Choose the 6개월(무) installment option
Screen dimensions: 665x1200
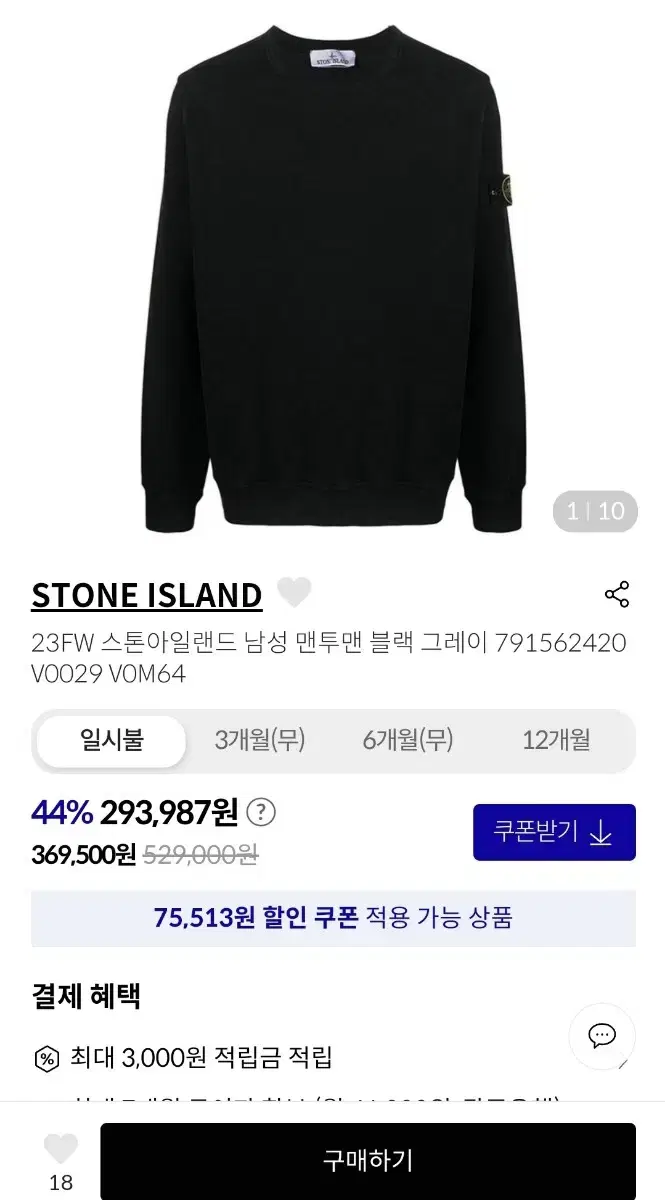point(408,741)
